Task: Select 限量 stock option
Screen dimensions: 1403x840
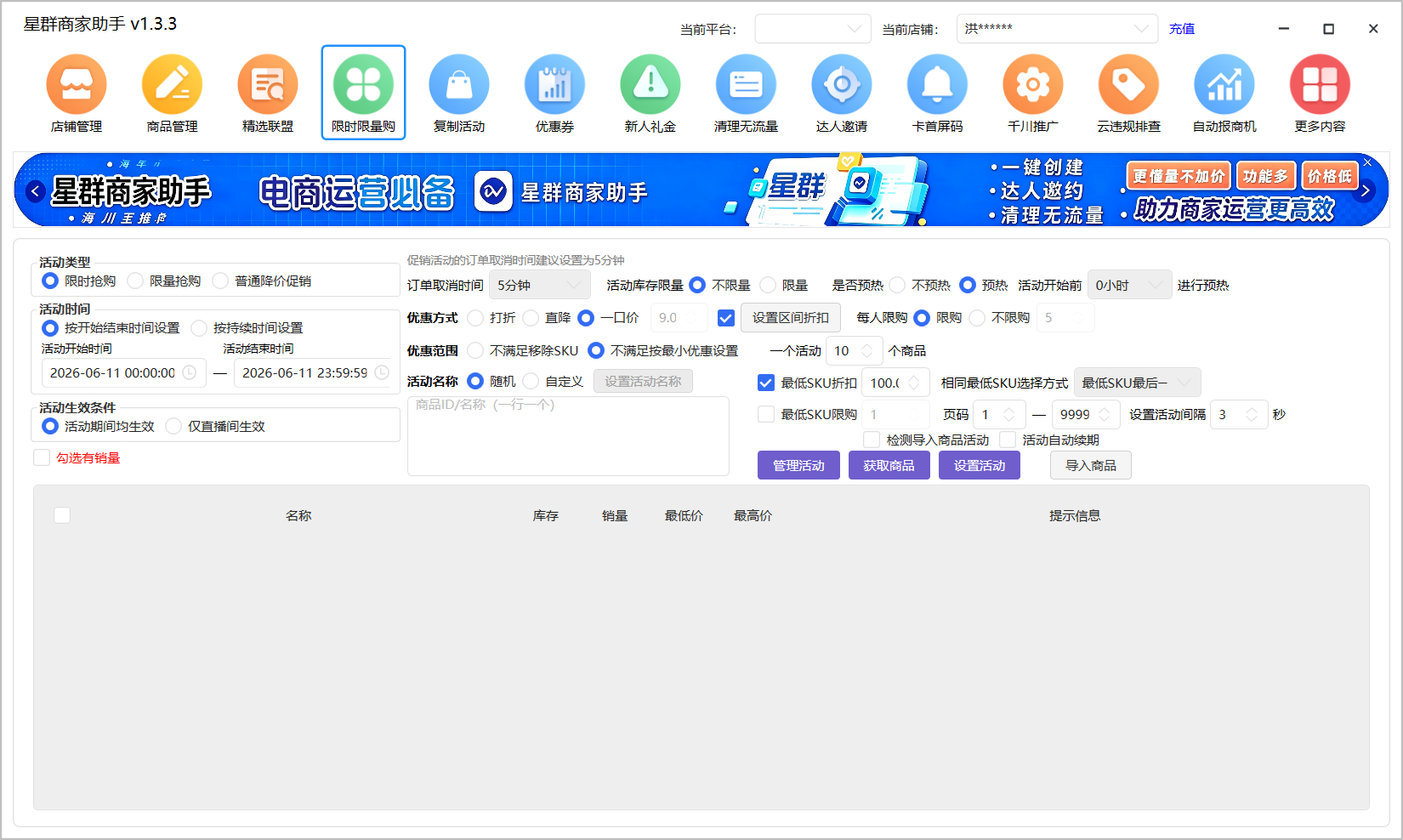Action: tap(768, 285)
